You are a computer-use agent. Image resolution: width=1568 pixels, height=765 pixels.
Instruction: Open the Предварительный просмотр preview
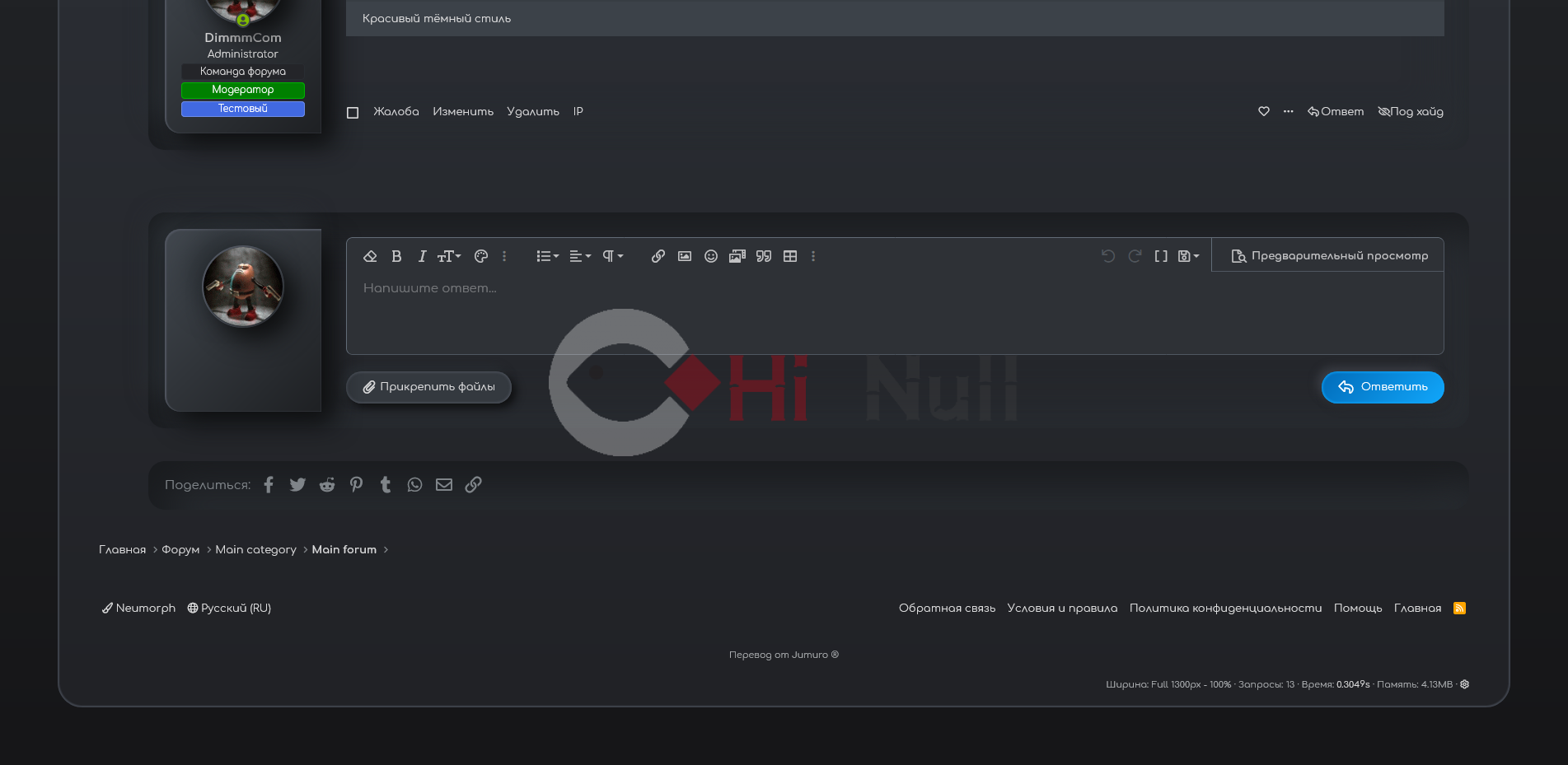click(1329, 256)
